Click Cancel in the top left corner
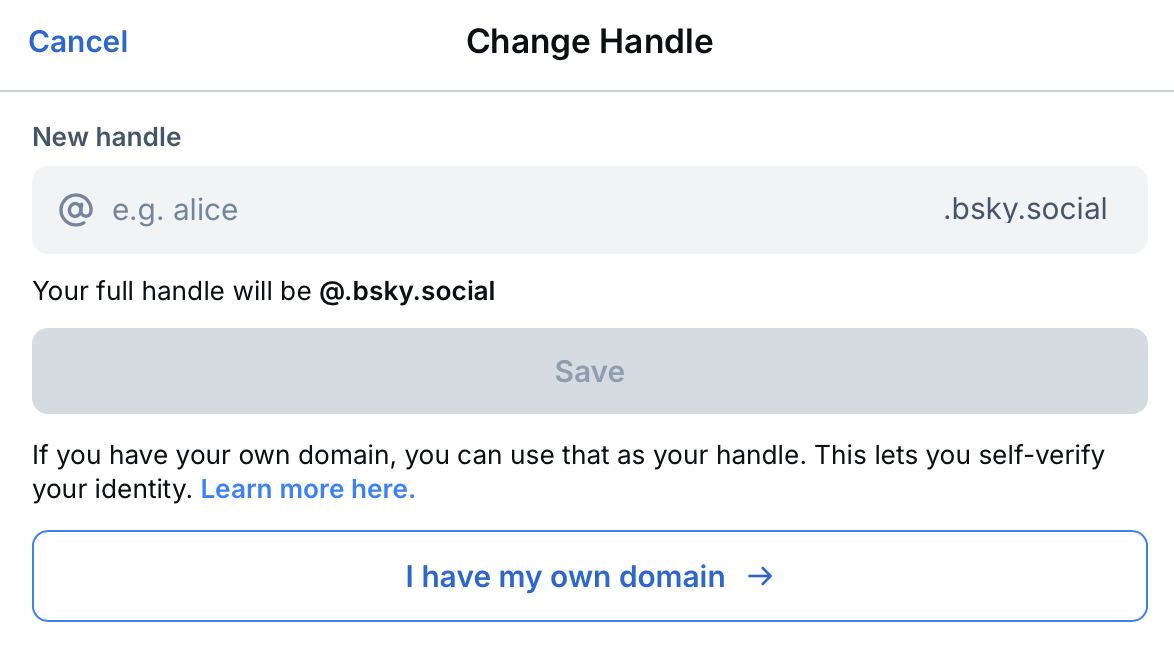 point(78,42)
